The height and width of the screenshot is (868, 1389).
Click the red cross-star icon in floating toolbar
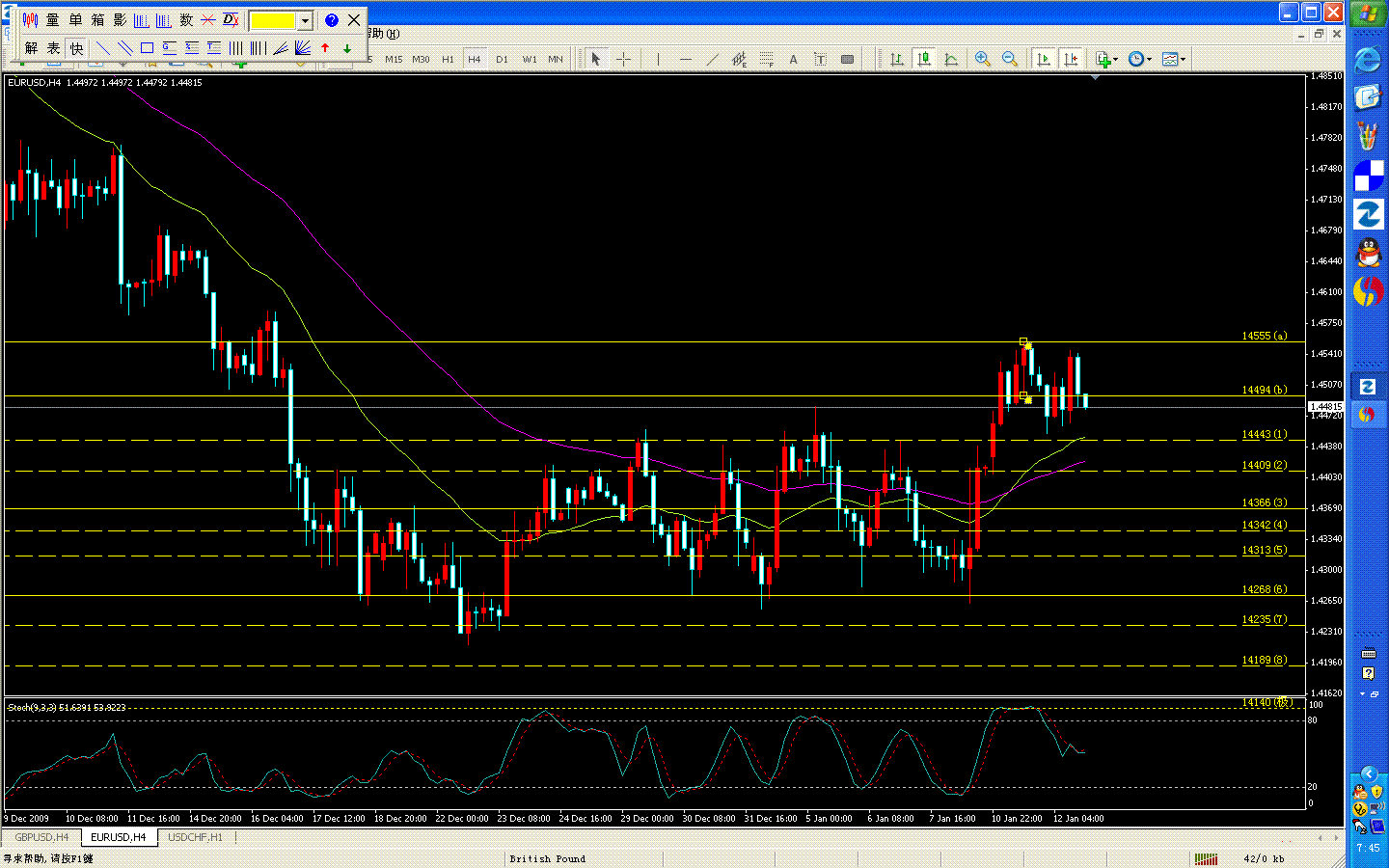[x=208, y=19]
